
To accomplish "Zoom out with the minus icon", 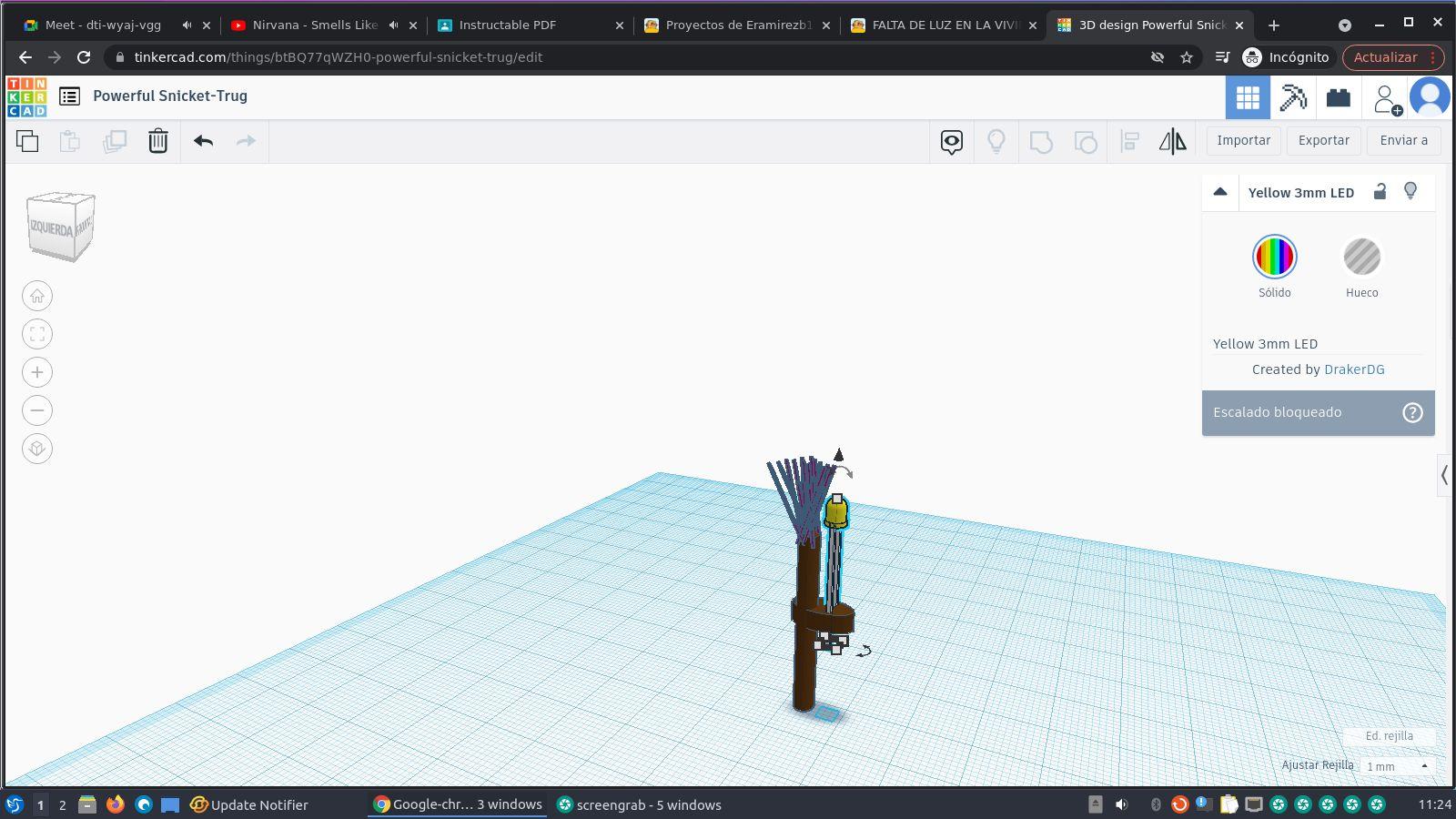I will tap(37, 410).
